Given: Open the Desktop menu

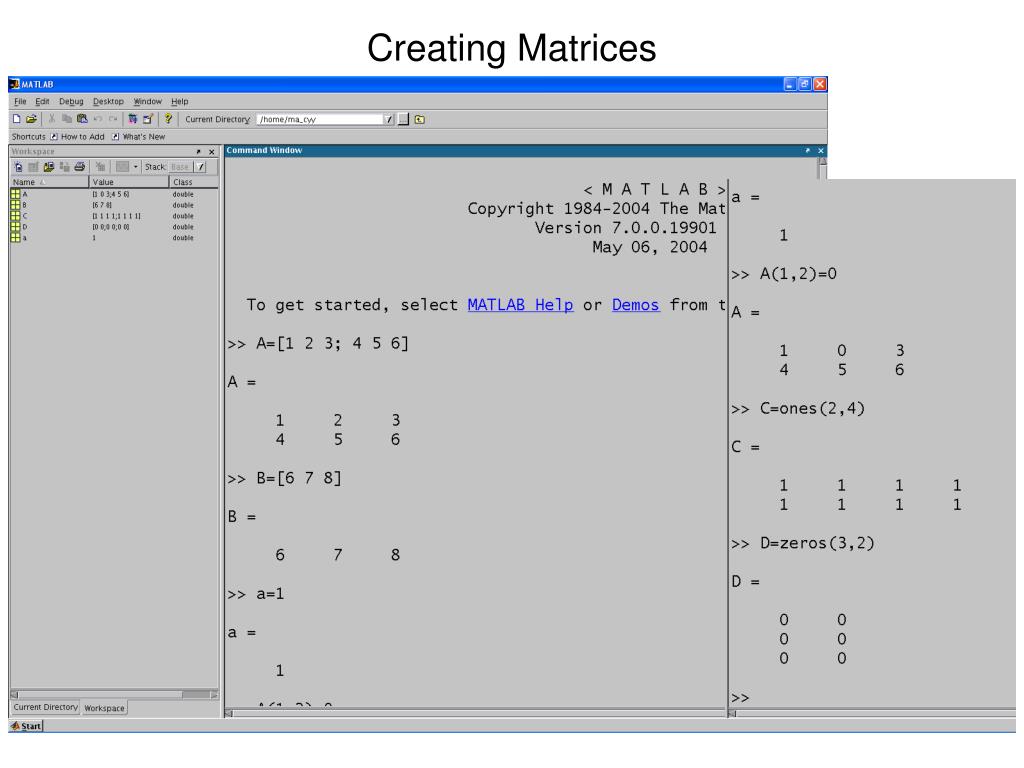Looking at the screenshot, I should coord(108,101).
